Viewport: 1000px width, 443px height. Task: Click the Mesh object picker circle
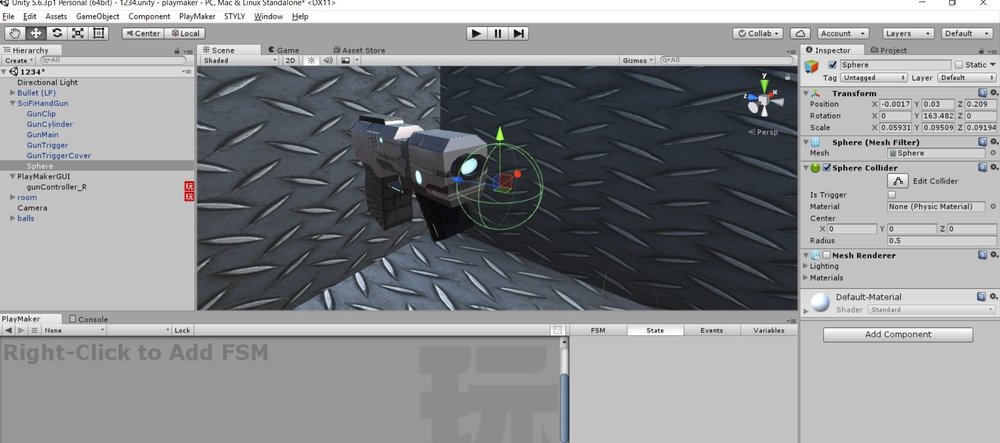coord(993,153)
